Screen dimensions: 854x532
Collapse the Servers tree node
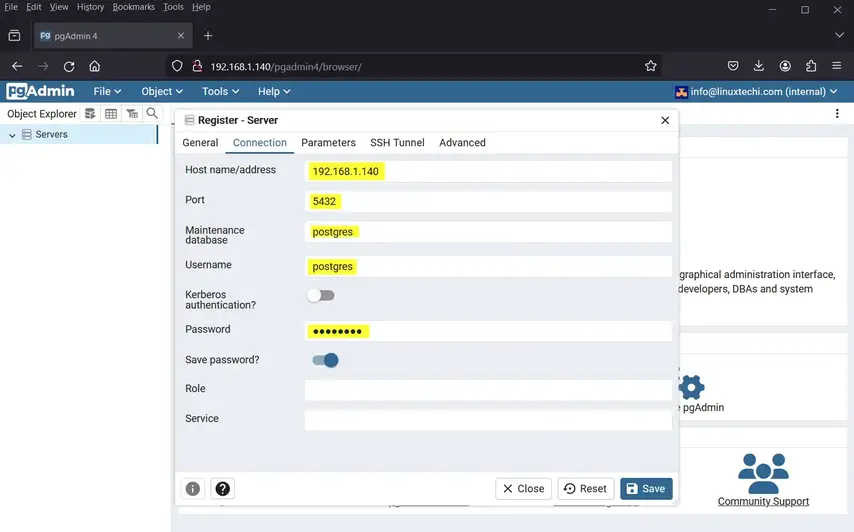point(12,135)
